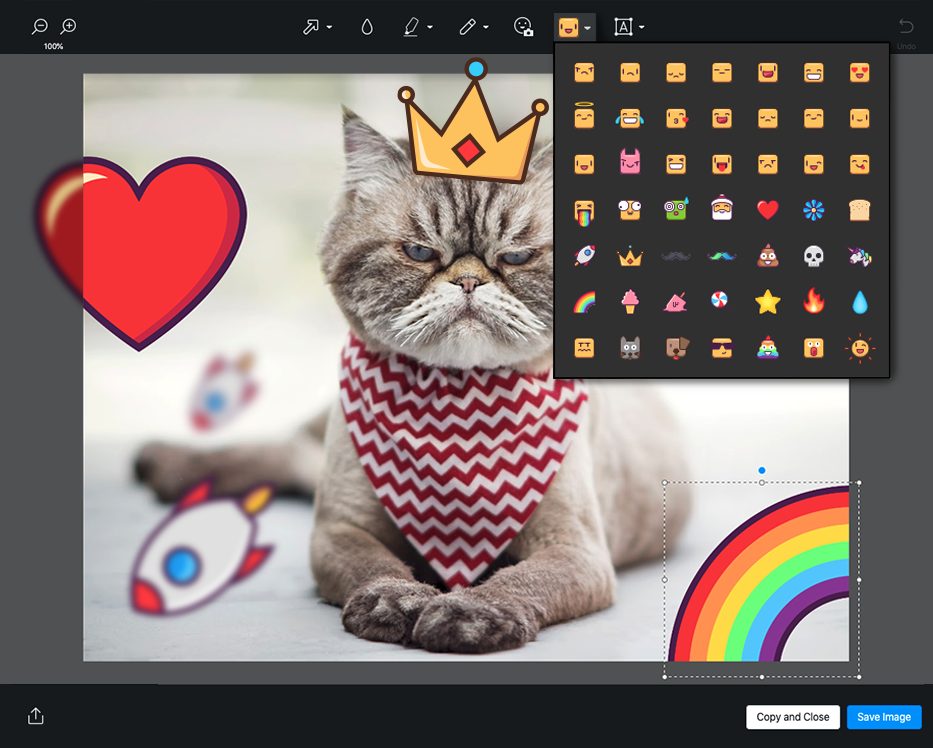This screenshot has width=933, height=748.
Task: Pick the skull sticker from the picker
Action: 813,256
